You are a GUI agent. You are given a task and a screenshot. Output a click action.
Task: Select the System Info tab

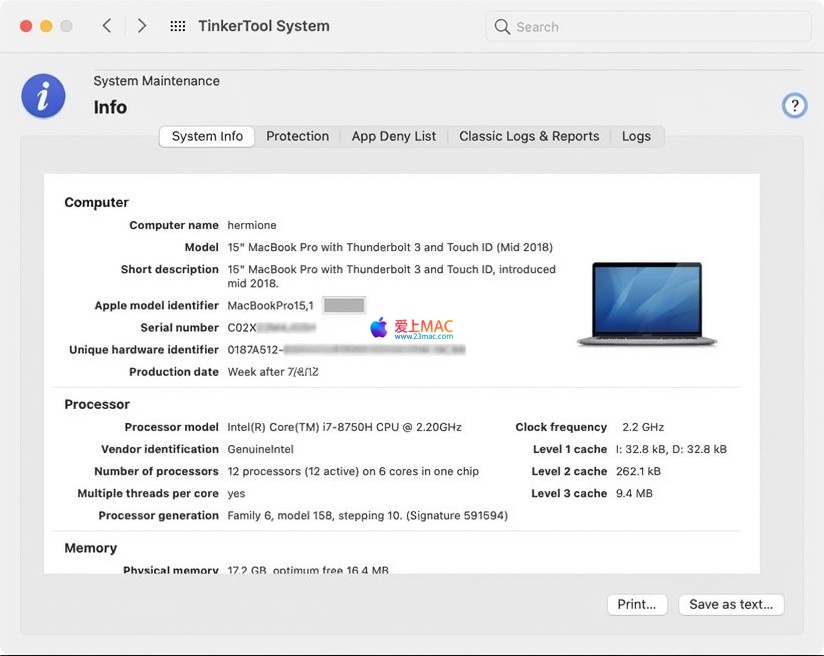point(207,136)
